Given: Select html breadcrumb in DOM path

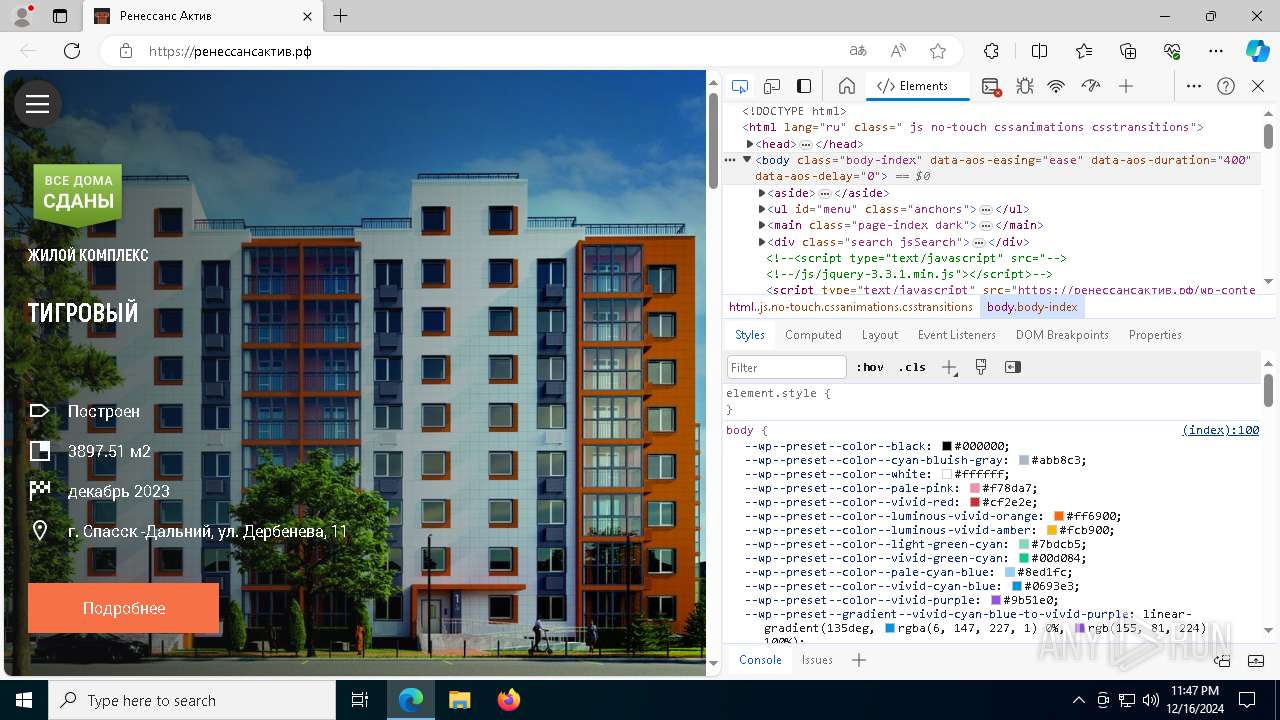Looking at the screenshot, I should pos(851,307).
